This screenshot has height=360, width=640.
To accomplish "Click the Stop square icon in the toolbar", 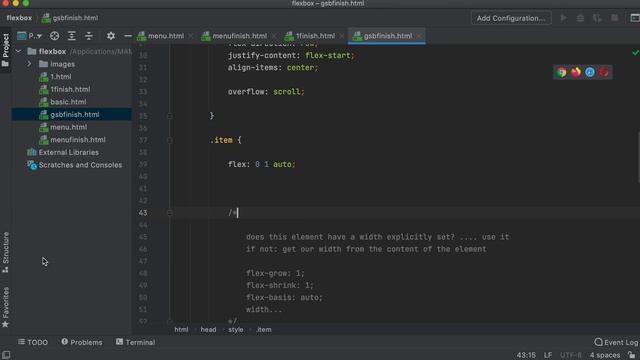I will click(x=614, y=18).
